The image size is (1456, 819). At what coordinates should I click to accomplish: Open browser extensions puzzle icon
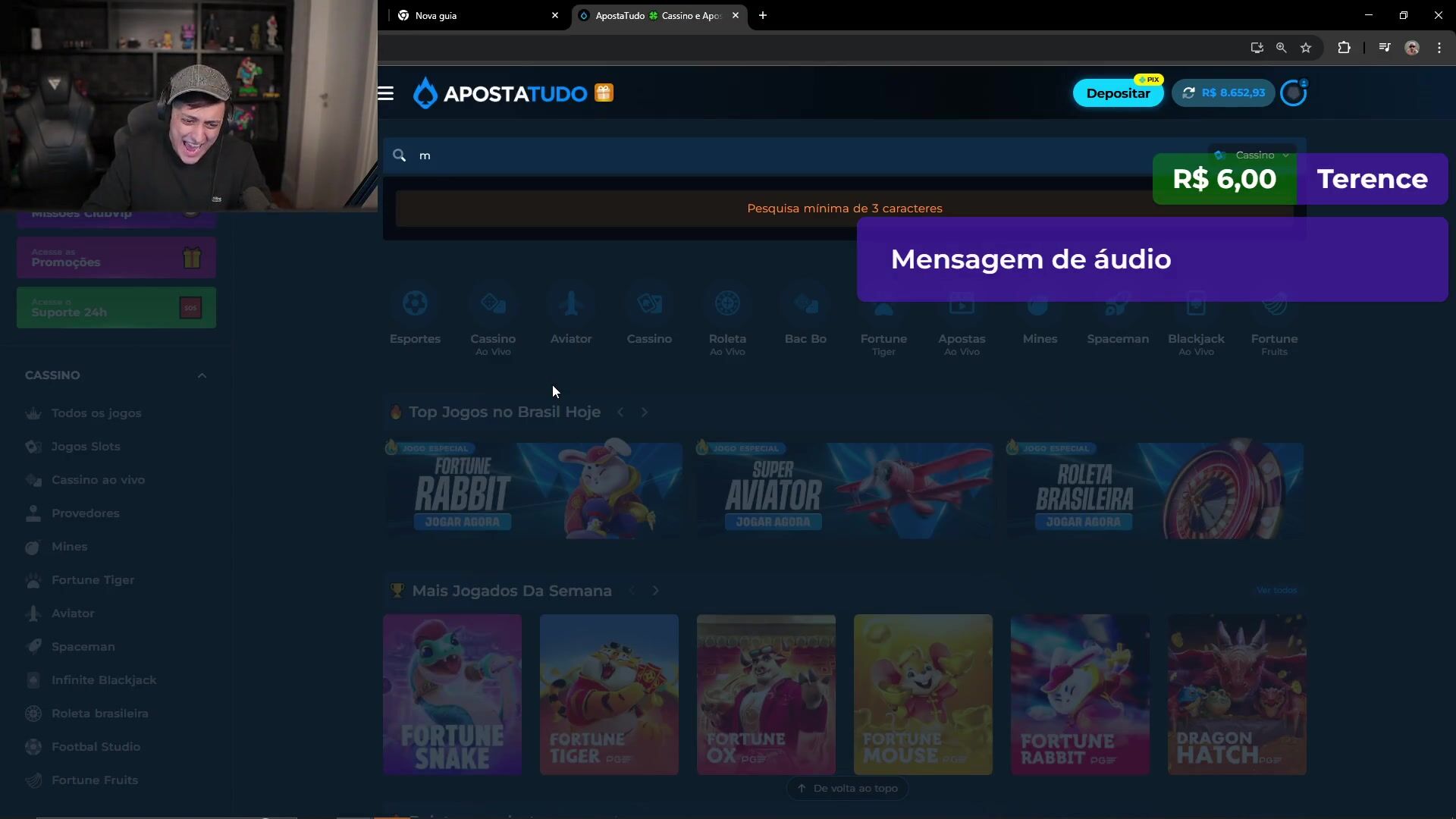1344,48
